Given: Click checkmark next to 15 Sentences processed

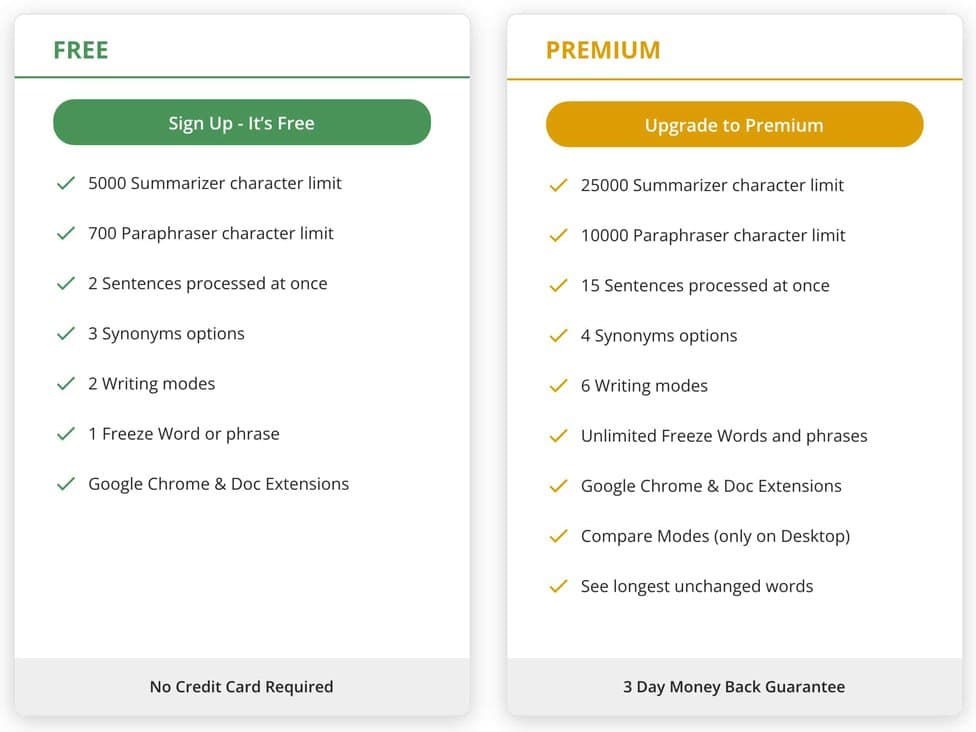Looking at the screenshot, I should [559, 285].
